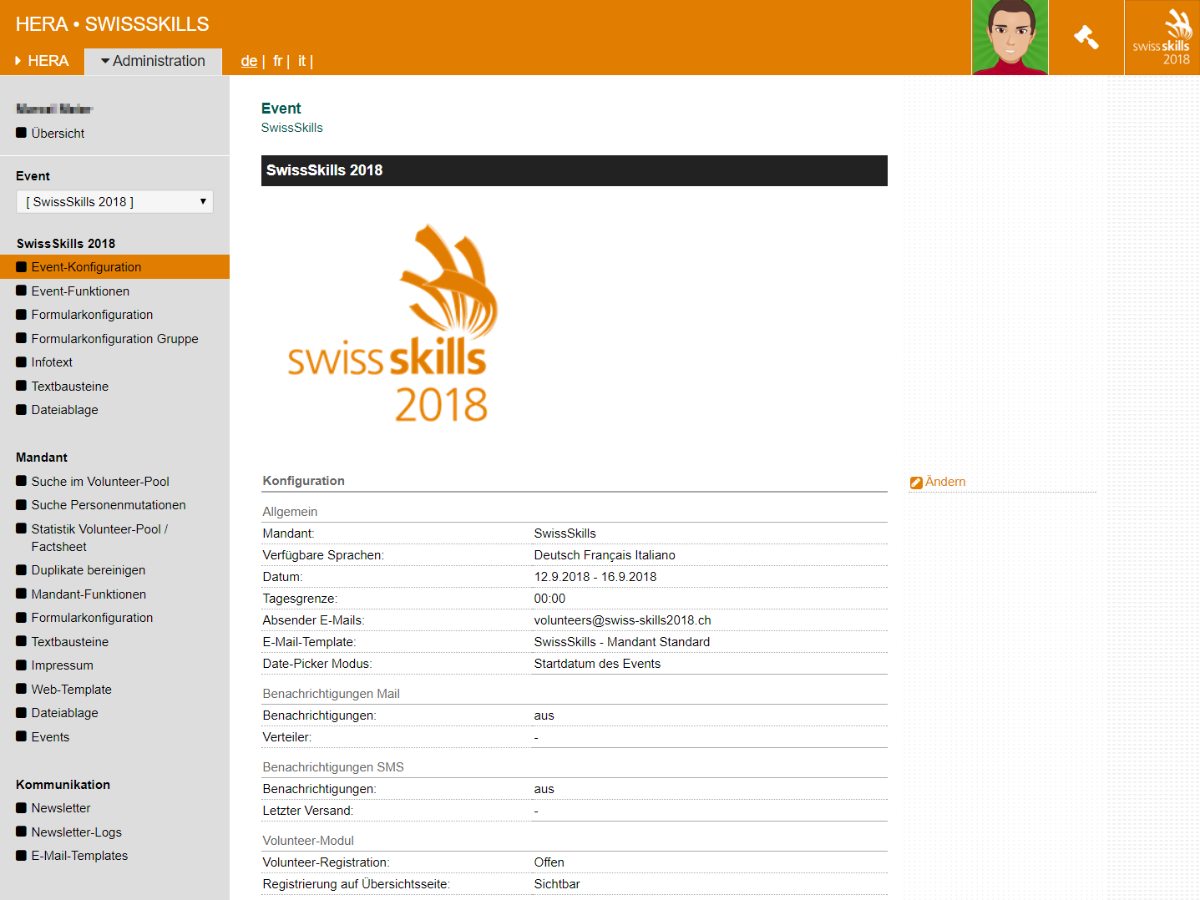Open Infotext menu entry
The height and width of the screenshot is (900, 1200).
52,363
